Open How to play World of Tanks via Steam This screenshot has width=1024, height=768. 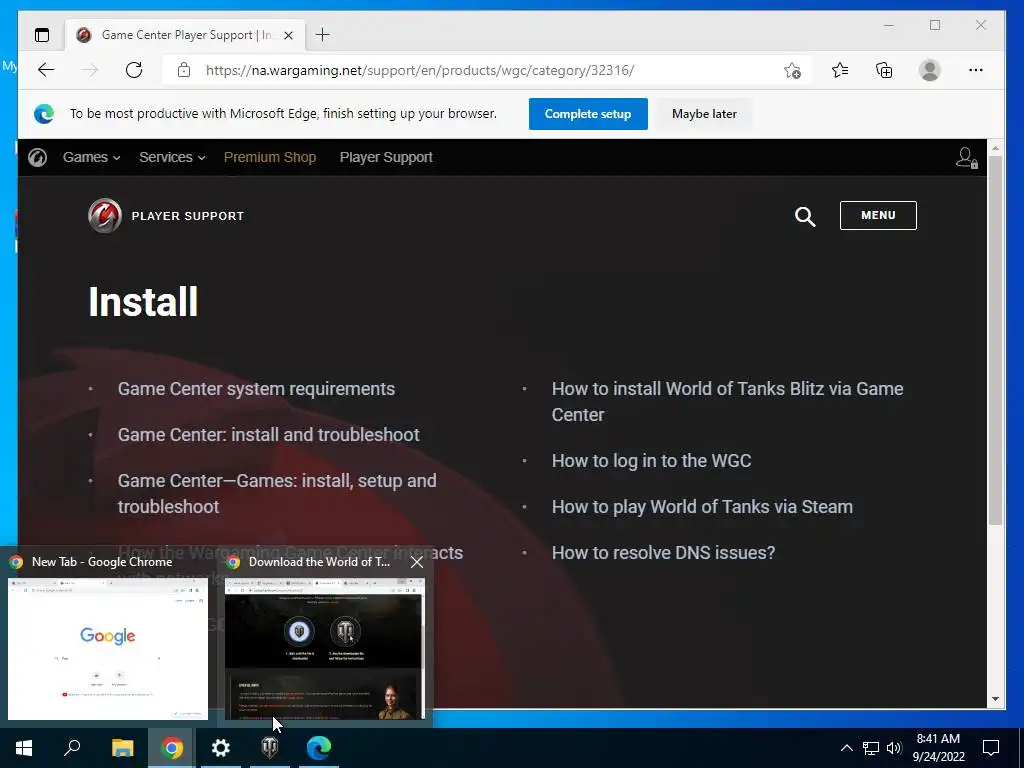(702, 507)
